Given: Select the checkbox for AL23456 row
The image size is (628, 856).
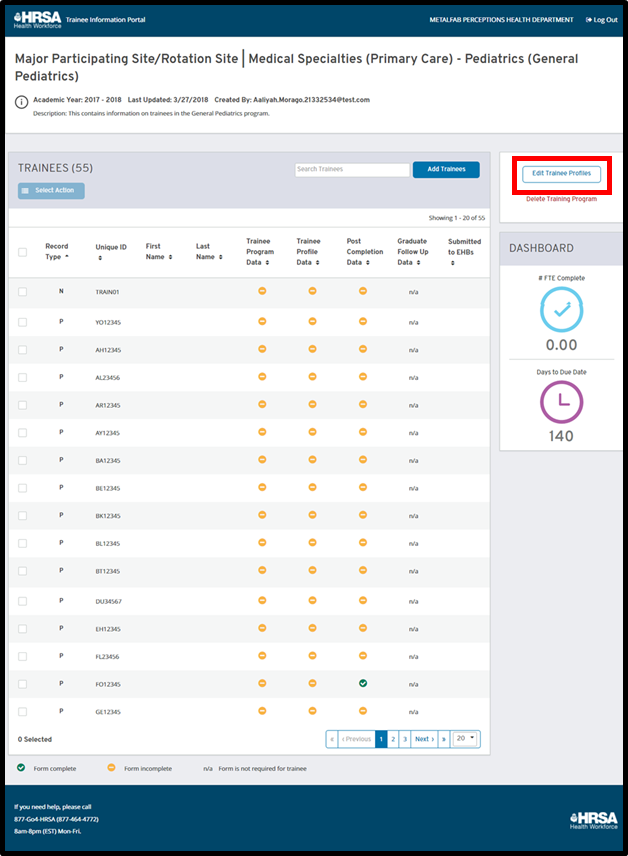Looking at the screenshot, I should coord(22,378).
